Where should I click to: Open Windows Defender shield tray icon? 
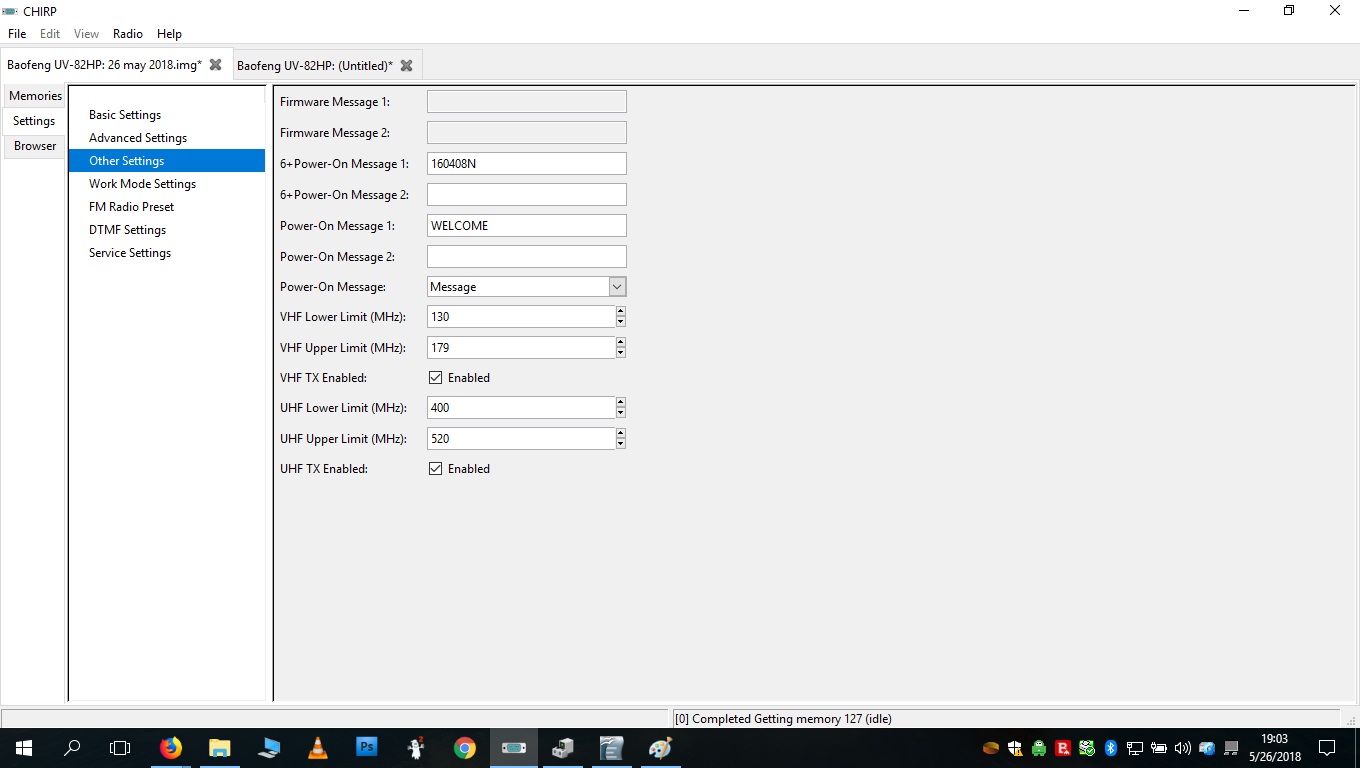1015,748
